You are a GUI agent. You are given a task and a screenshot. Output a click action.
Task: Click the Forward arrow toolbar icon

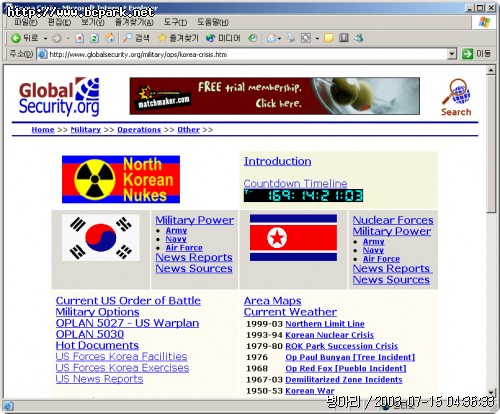(x=57, y=39)
